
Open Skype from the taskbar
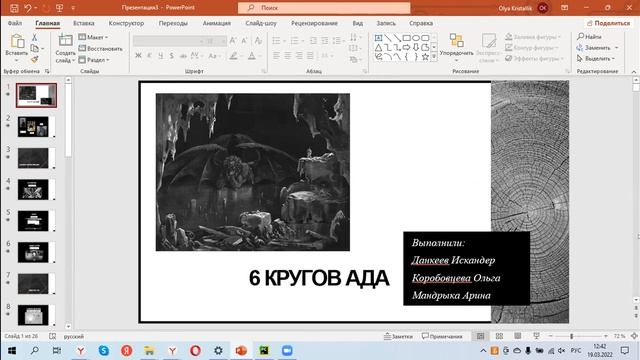(x=104, y=351)
